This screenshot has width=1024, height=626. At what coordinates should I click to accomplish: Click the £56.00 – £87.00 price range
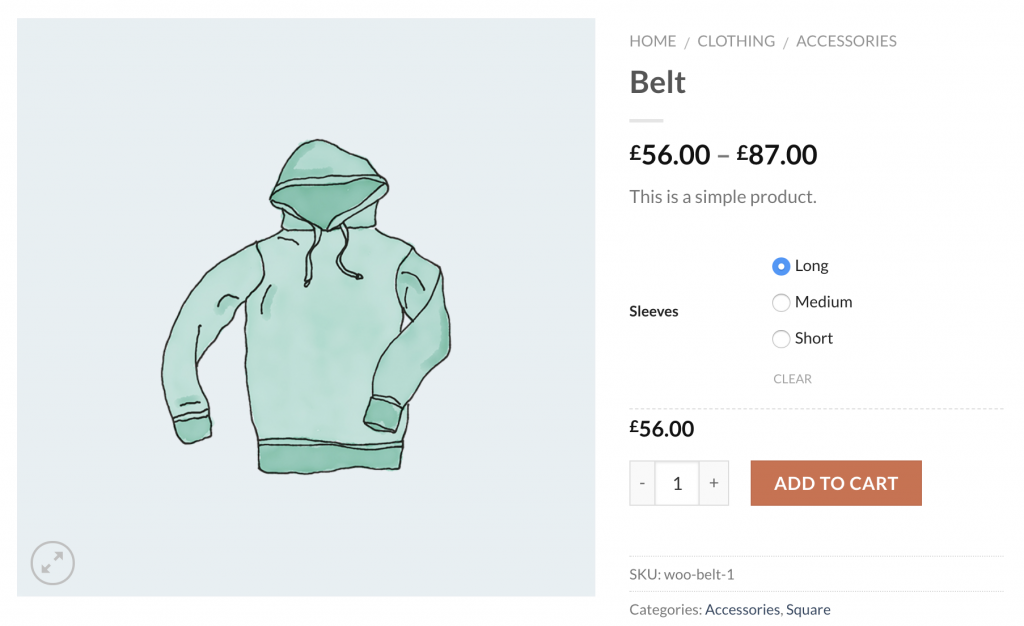tap(723, 155)
